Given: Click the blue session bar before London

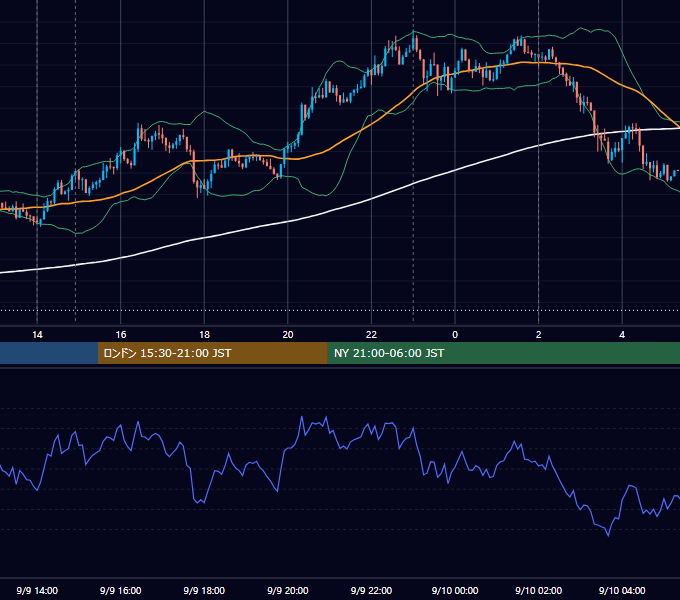Looking at the screenshot, I should tap(49, 353).
